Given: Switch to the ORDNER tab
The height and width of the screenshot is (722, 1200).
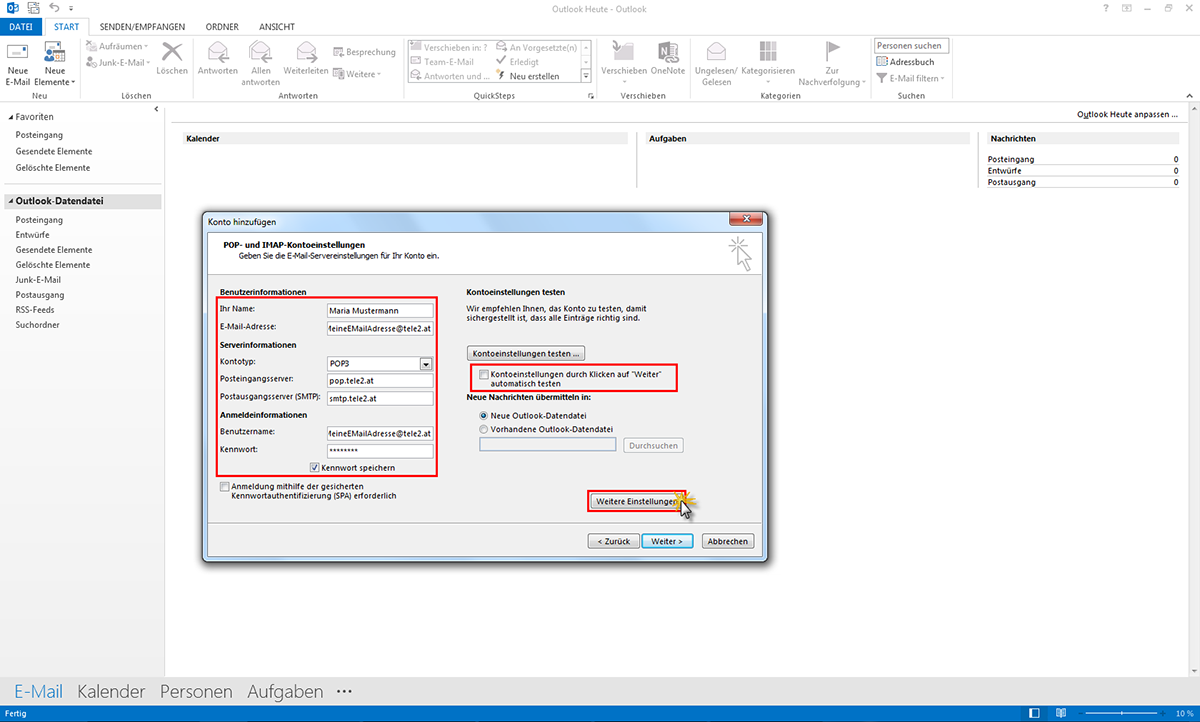Looking at the screenshot, I should tap(222, 27).
